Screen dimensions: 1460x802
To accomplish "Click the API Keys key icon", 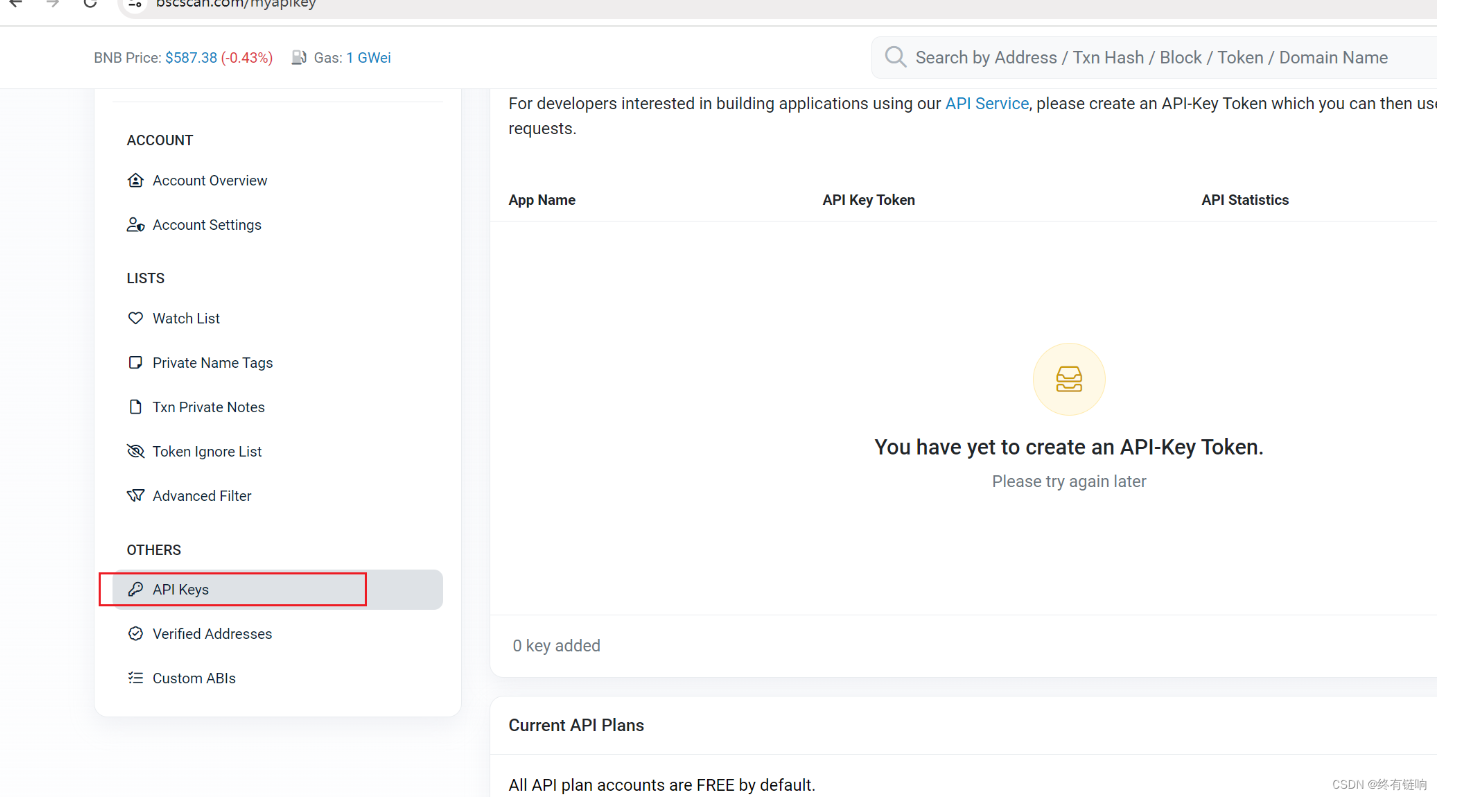I will pyautogui.click(x=136, y=590).
